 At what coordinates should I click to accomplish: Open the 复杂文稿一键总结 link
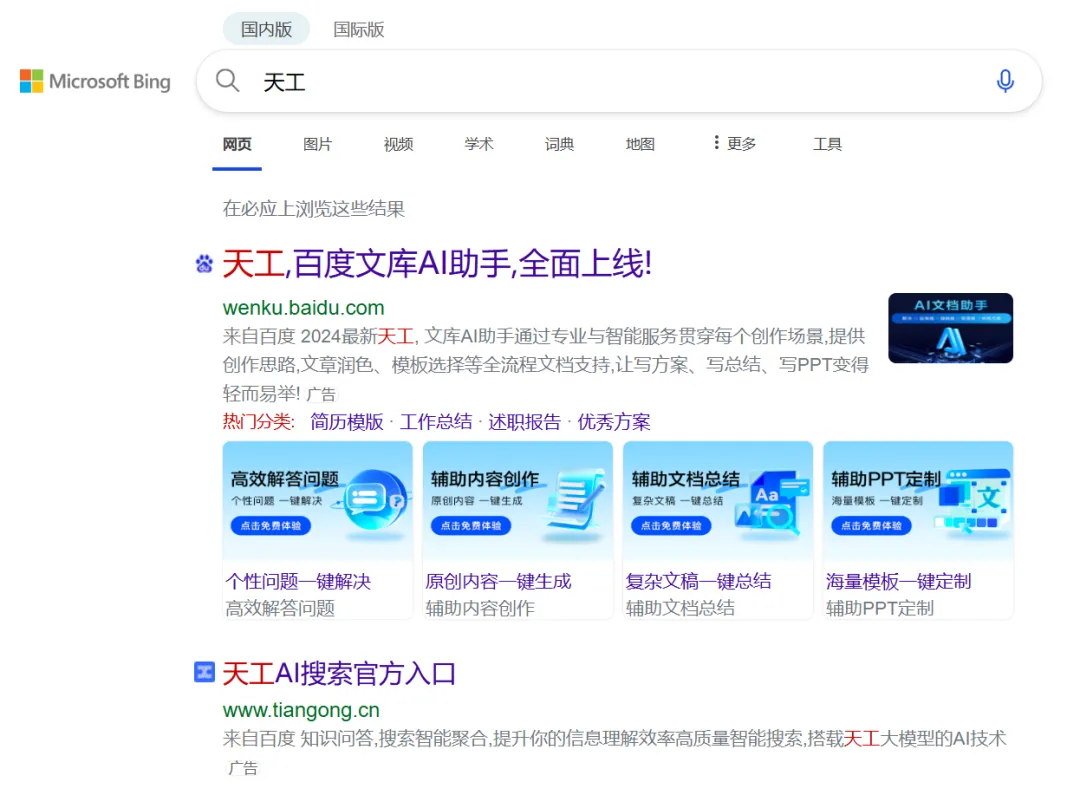(x=698, y=581)
